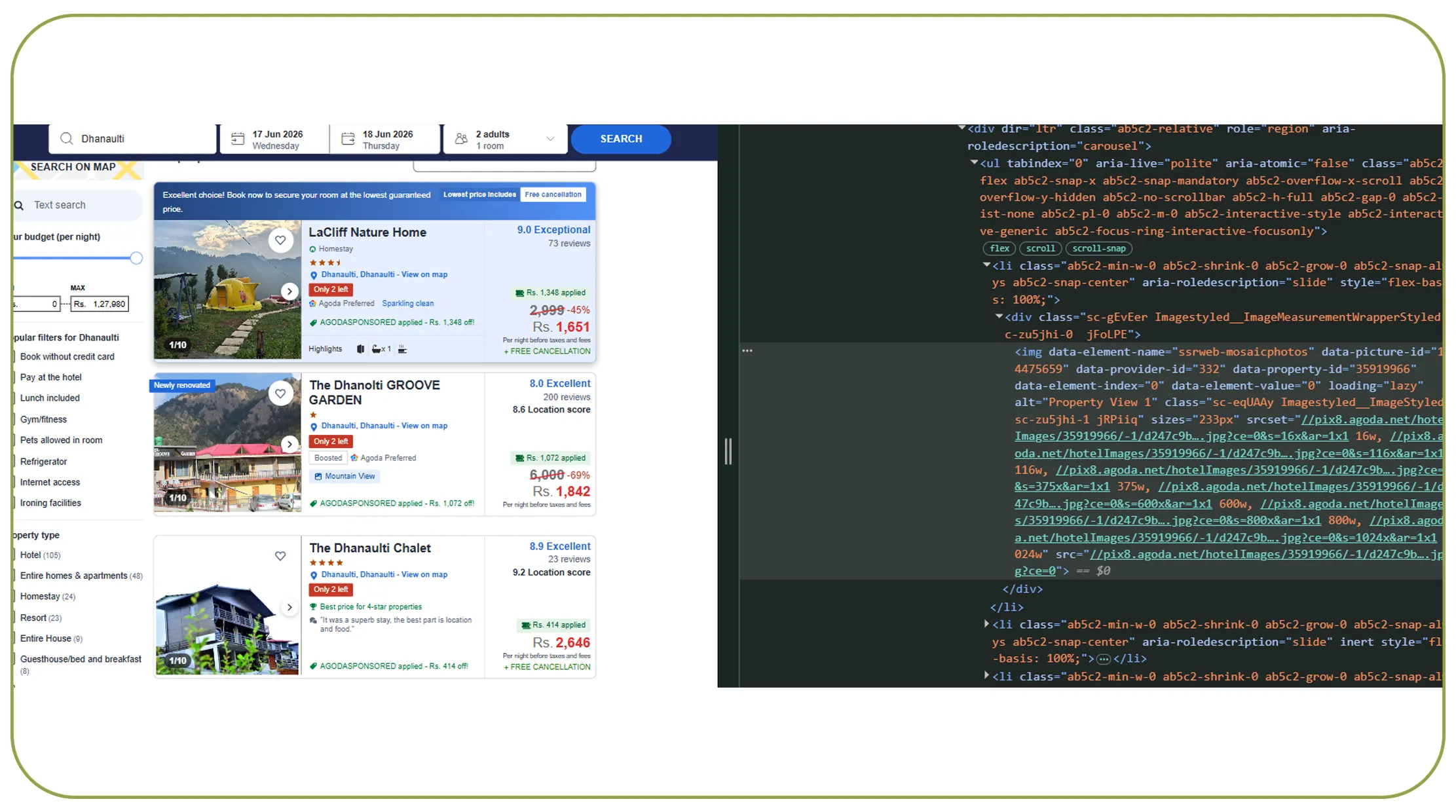Collapse the sc-gEvEer Imagestyled div node

(999, 316)
